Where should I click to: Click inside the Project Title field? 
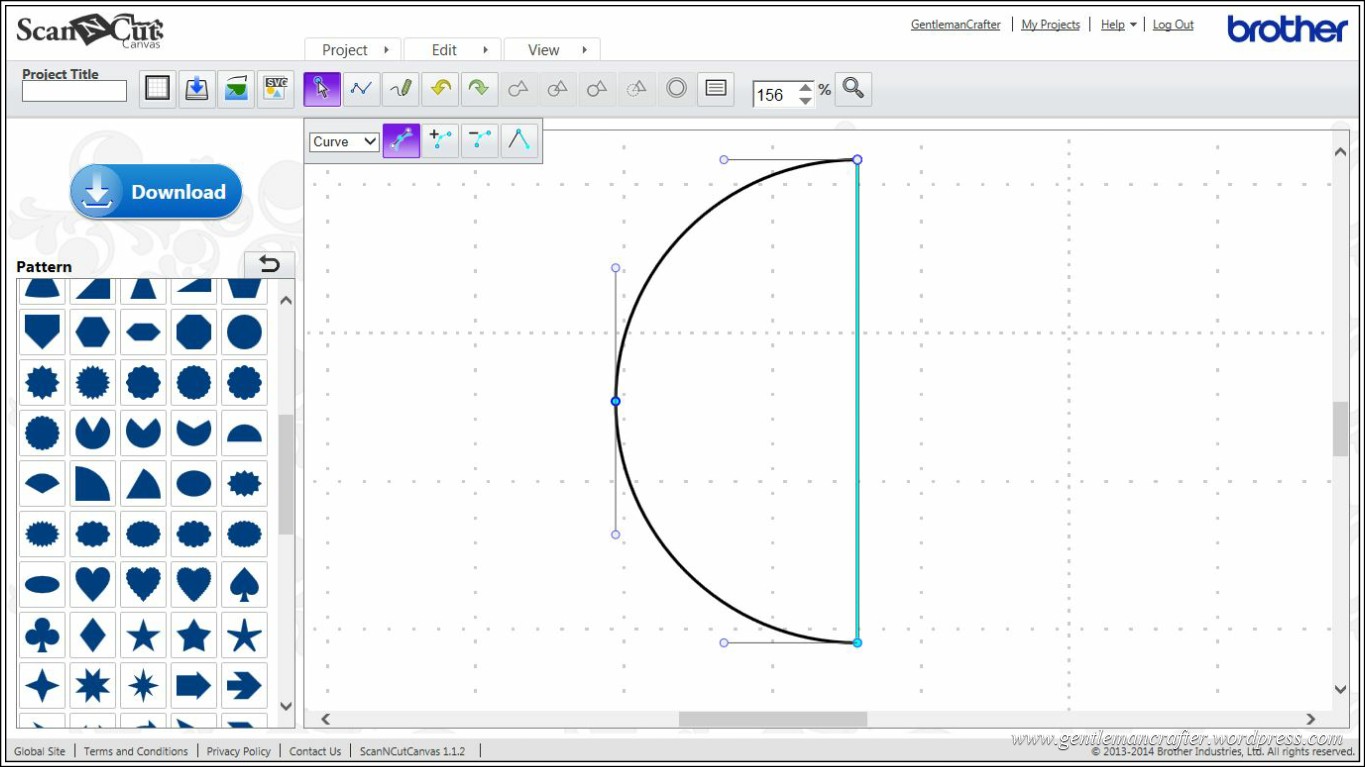pyautogui.click(x=75, y=92)
